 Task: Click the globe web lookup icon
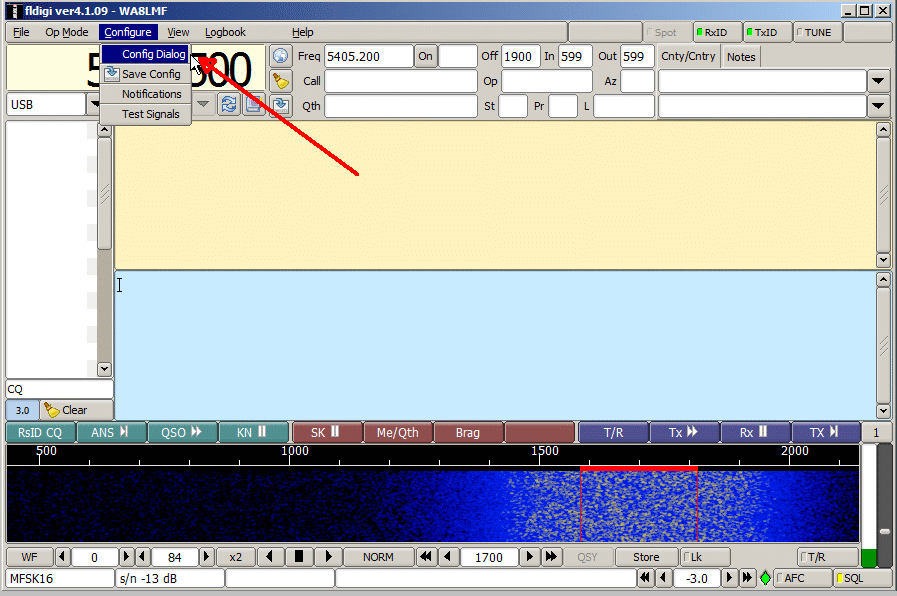(x=280, y=56)
